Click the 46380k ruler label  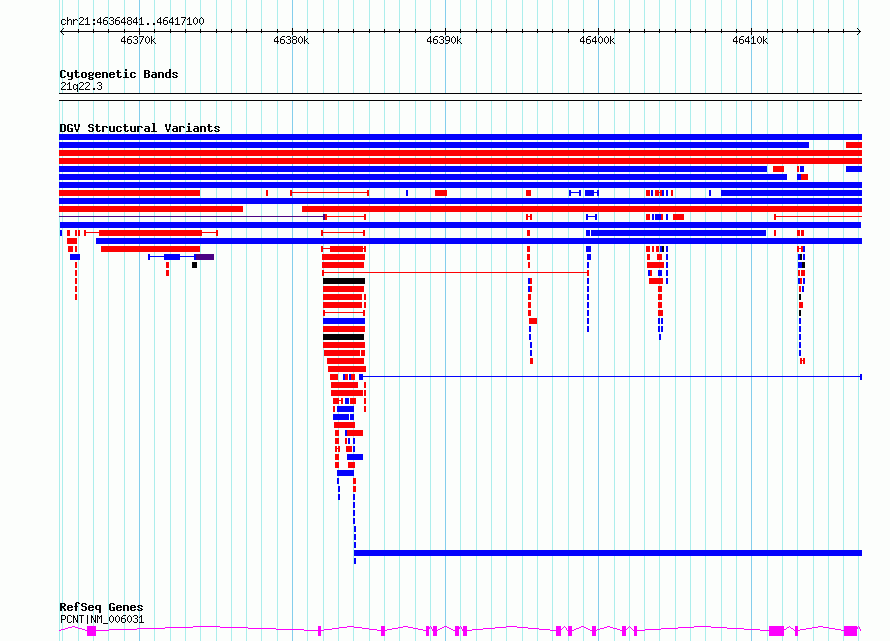(291, 40)
